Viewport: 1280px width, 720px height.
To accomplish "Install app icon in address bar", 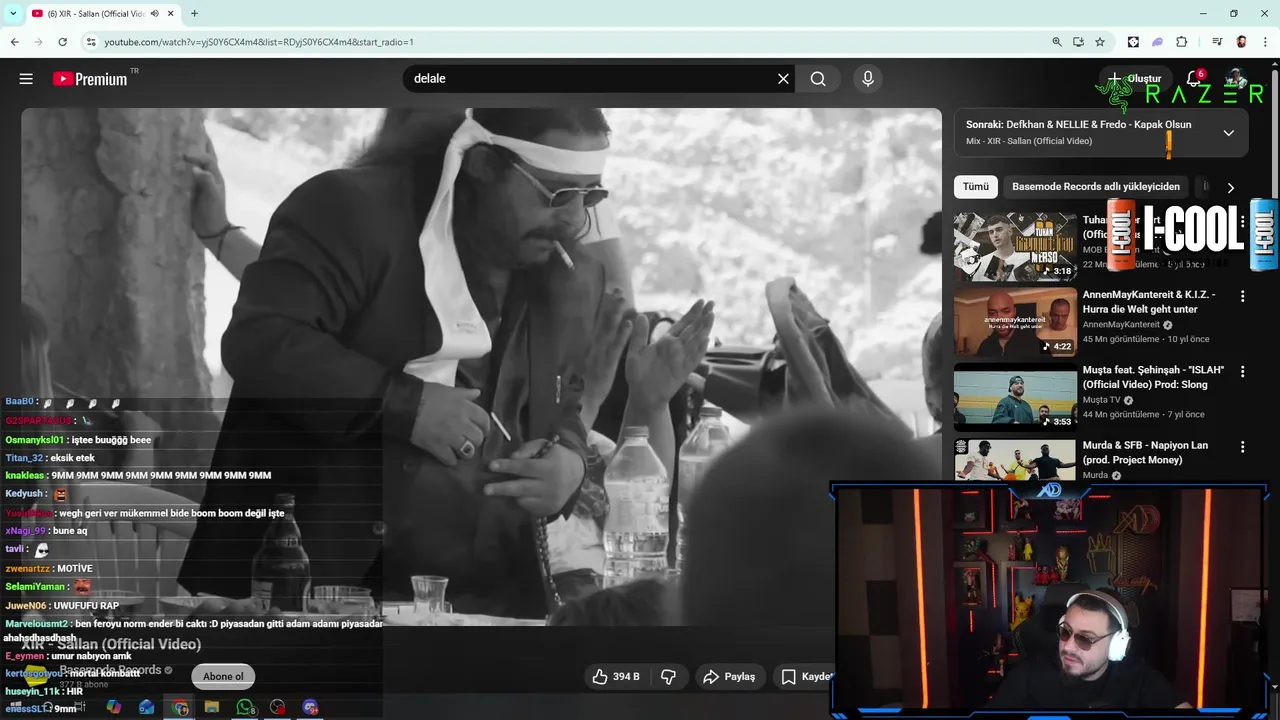I will coord(1078,42).
